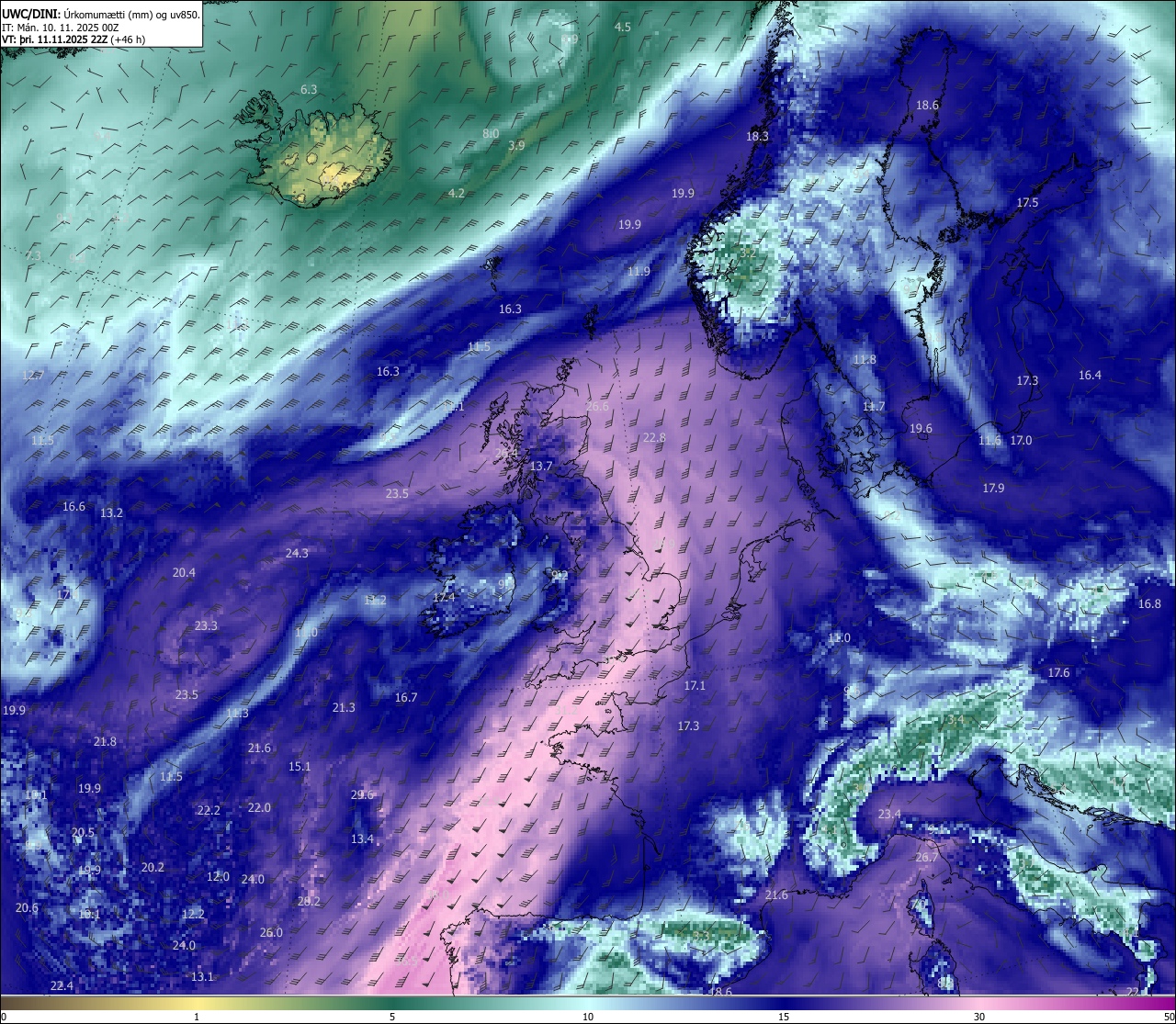Select the 28.2 value label
The image size is (1176, 1024).
pos(309,901)
